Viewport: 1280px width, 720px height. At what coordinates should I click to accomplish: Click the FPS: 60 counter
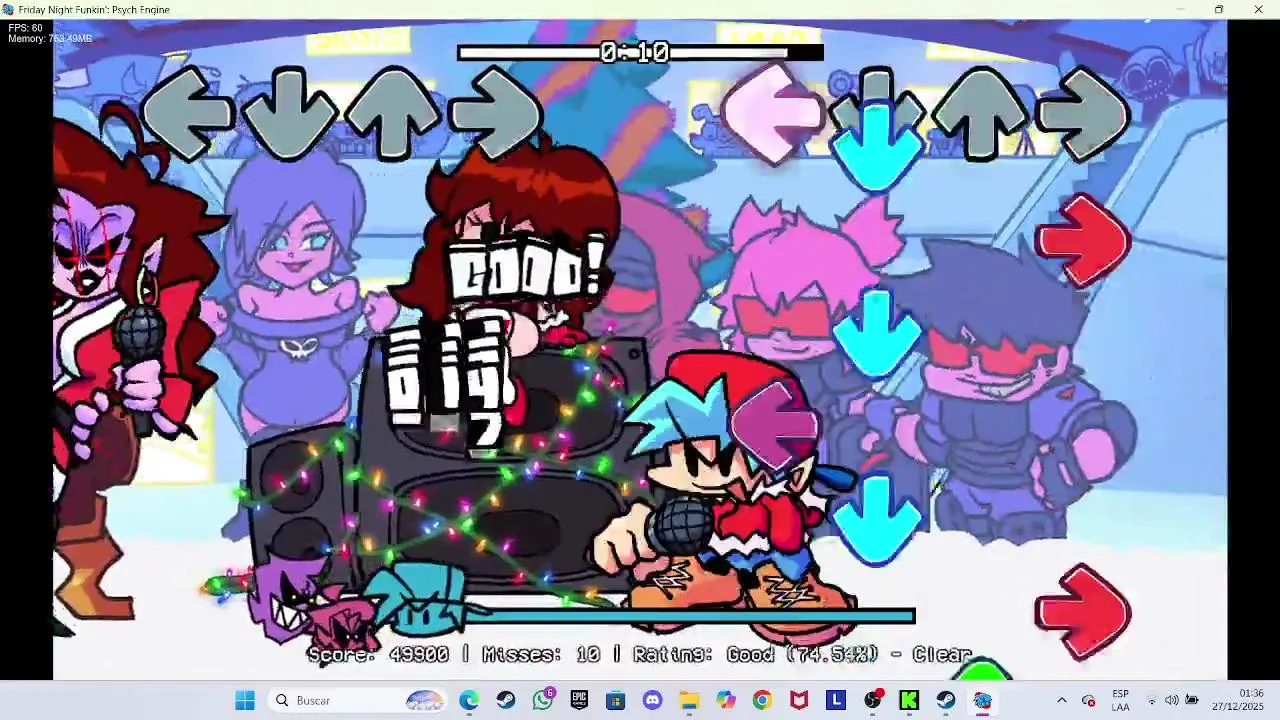click(x=25, y=28)
